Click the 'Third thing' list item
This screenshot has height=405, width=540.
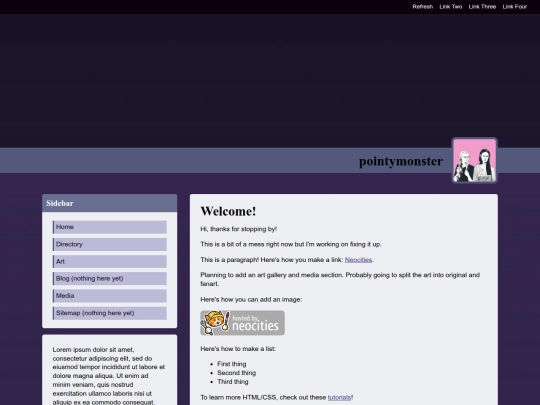pos(233,382)
